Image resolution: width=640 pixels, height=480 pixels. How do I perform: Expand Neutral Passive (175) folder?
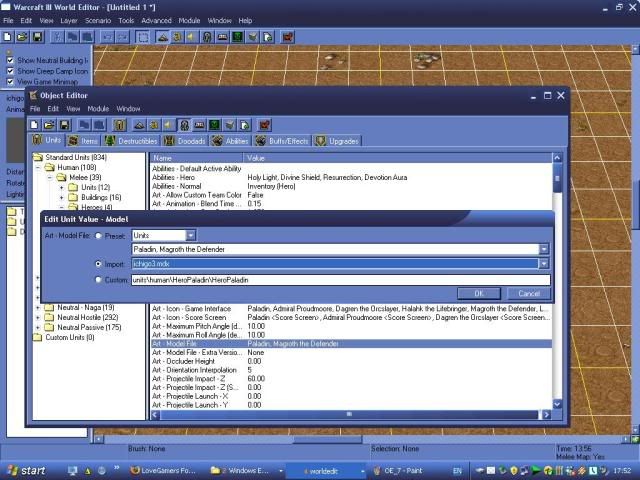(x=38, y=327)
